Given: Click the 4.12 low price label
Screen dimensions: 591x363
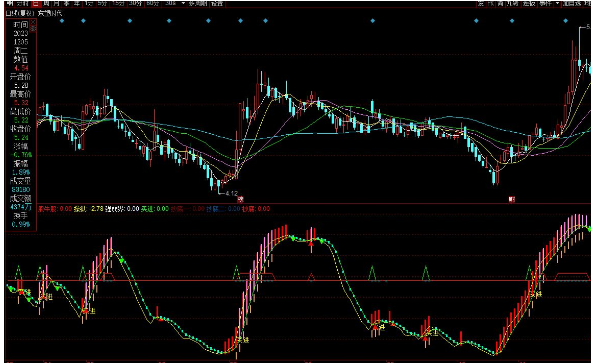Looking at the screenshot, I should coord(231,194).
